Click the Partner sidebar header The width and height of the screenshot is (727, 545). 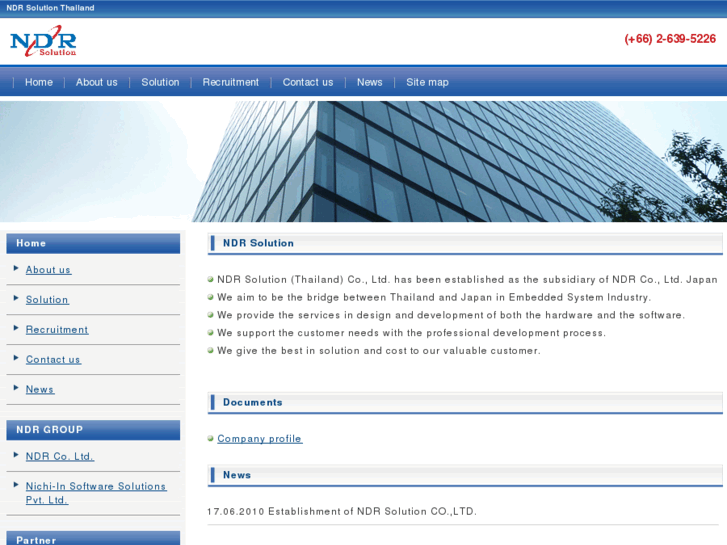click(93, 538)
